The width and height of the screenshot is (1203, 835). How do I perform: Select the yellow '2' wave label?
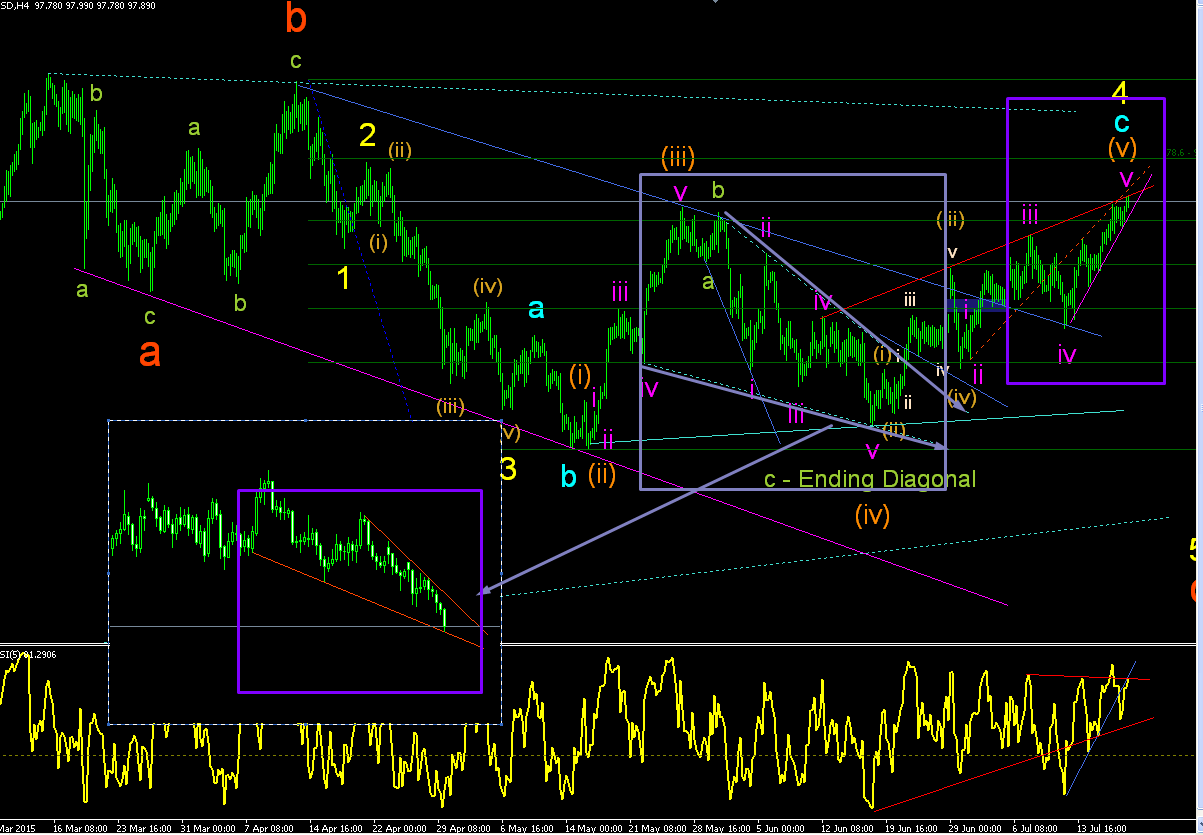[368, 134]
